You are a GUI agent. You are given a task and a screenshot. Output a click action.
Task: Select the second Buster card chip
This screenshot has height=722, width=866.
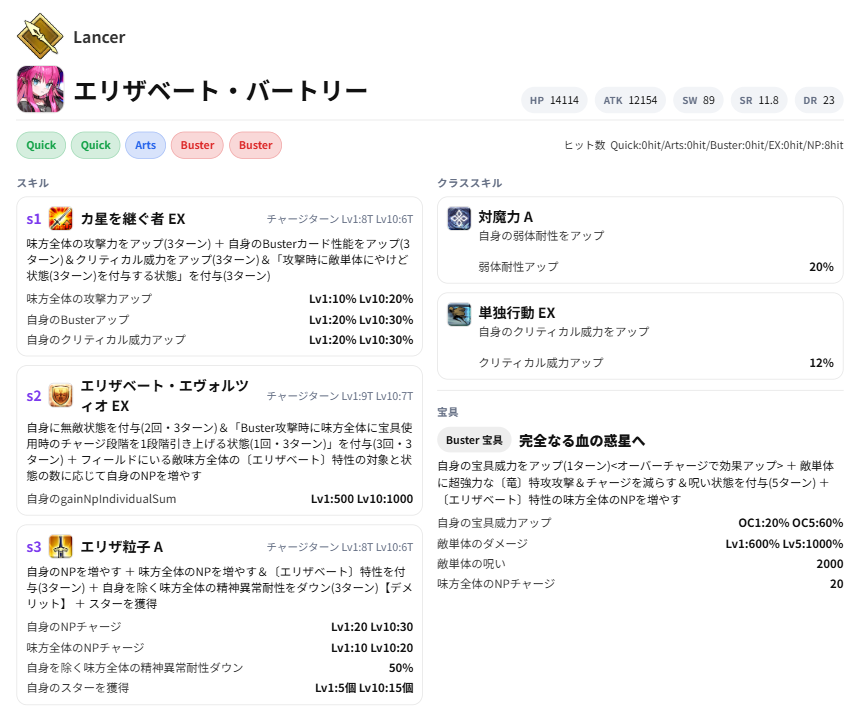pos(256,145)
